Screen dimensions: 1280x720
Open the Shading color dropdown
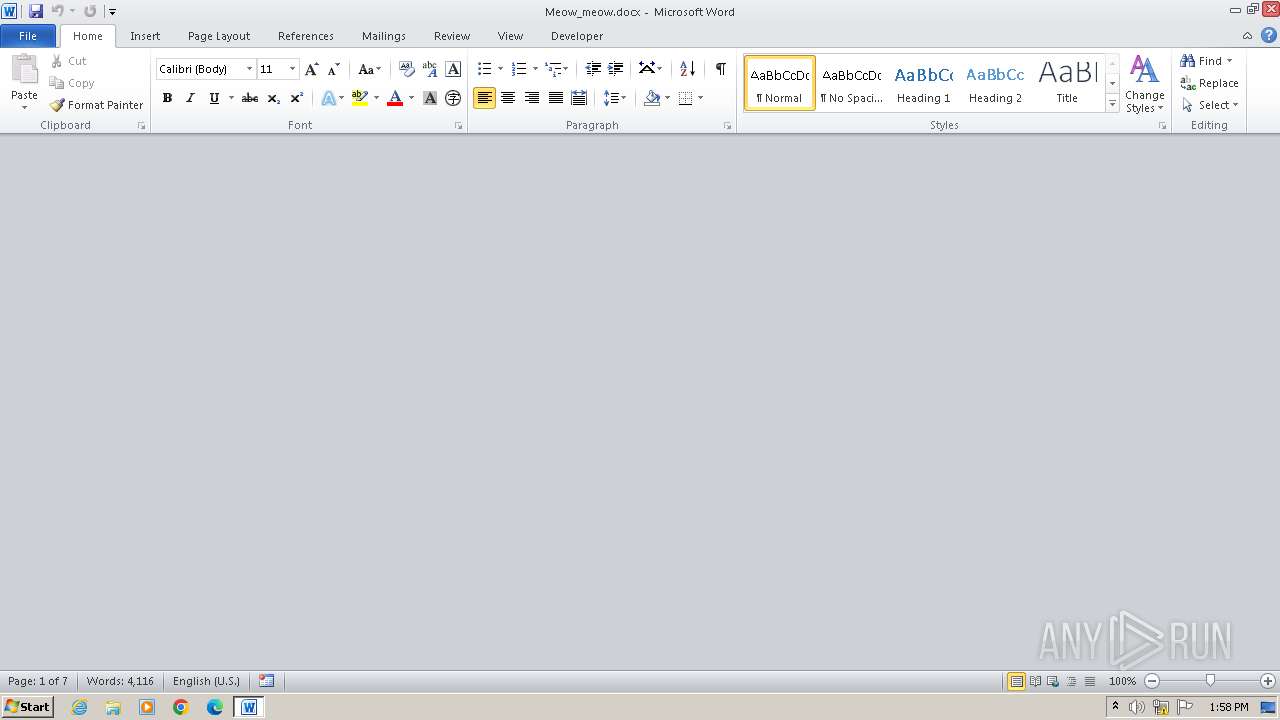[x=667, y=98]
